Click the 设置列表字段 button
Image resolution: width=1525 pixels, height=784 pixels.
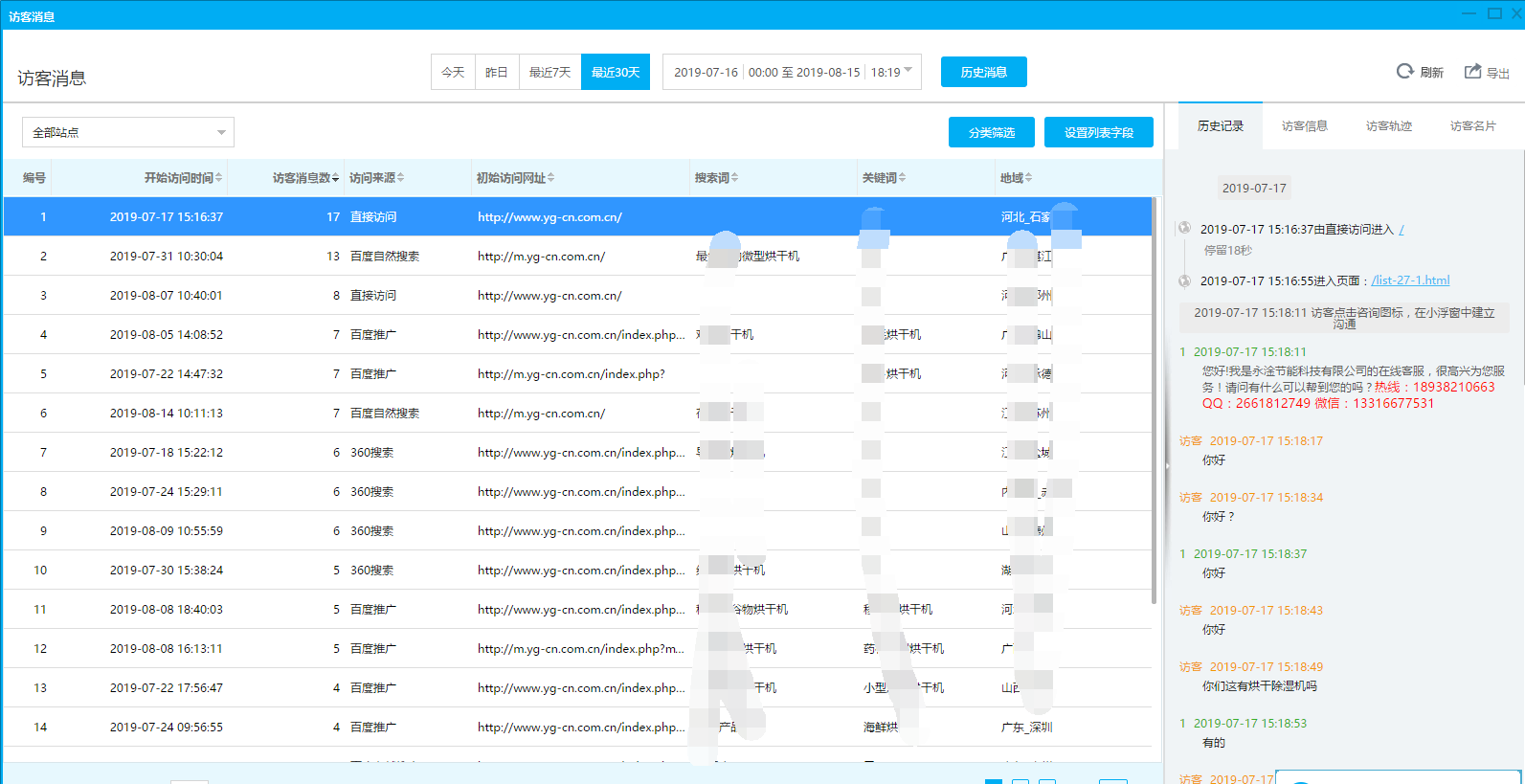click(1099, 132)
